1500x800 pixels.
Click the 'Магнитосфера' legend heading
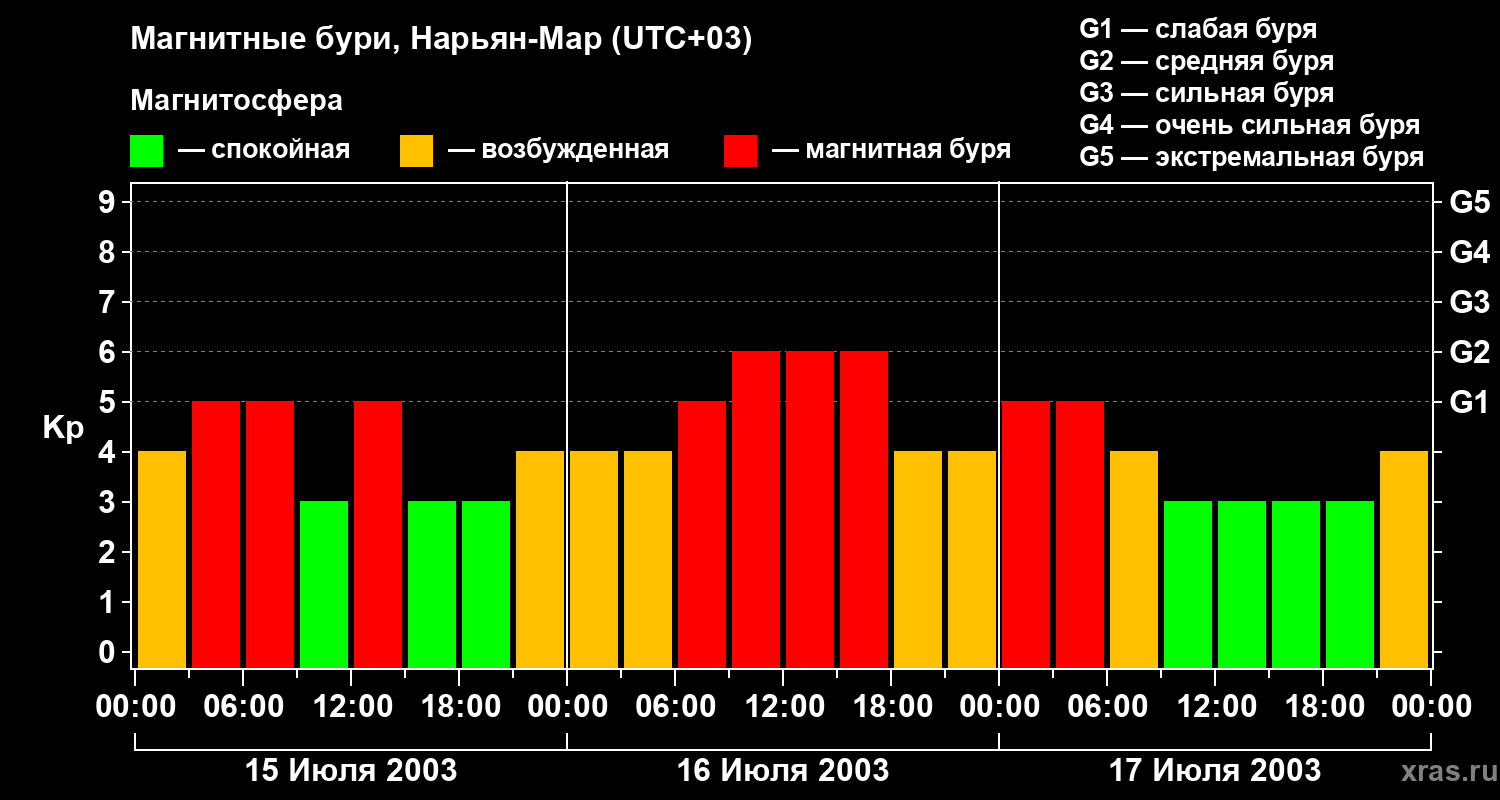pos(236,101)
